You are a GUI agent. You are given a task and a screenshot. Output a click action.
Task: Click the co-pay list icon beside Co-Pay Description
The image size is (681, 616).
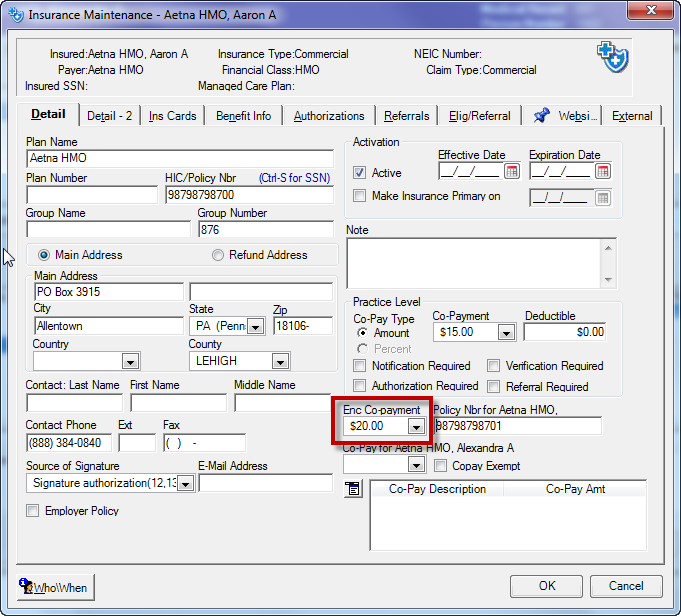coord(354,489)
